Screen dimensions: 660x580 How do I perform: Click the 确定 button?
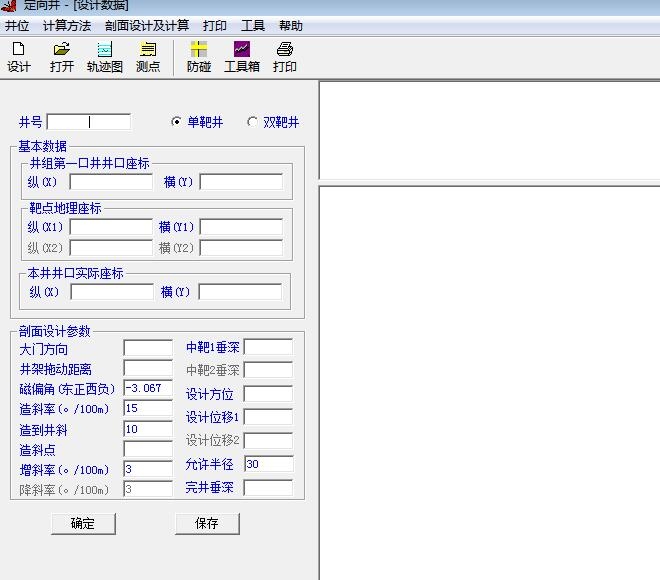83,524
